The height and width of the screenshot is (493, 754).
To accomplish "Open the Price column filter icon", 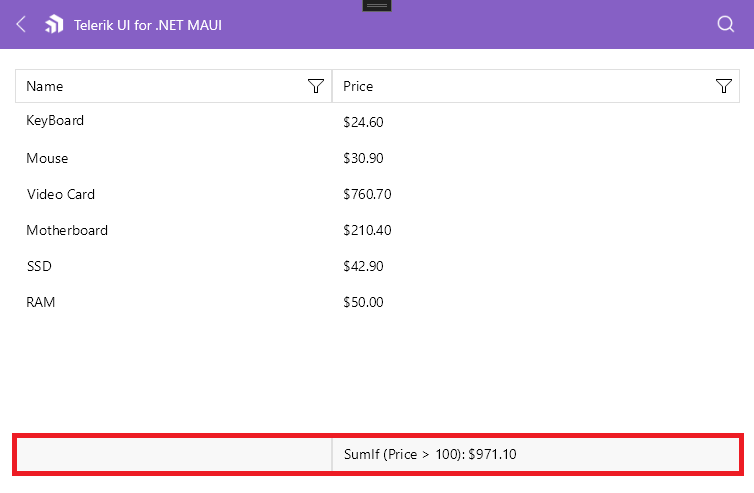I will 725,87.
